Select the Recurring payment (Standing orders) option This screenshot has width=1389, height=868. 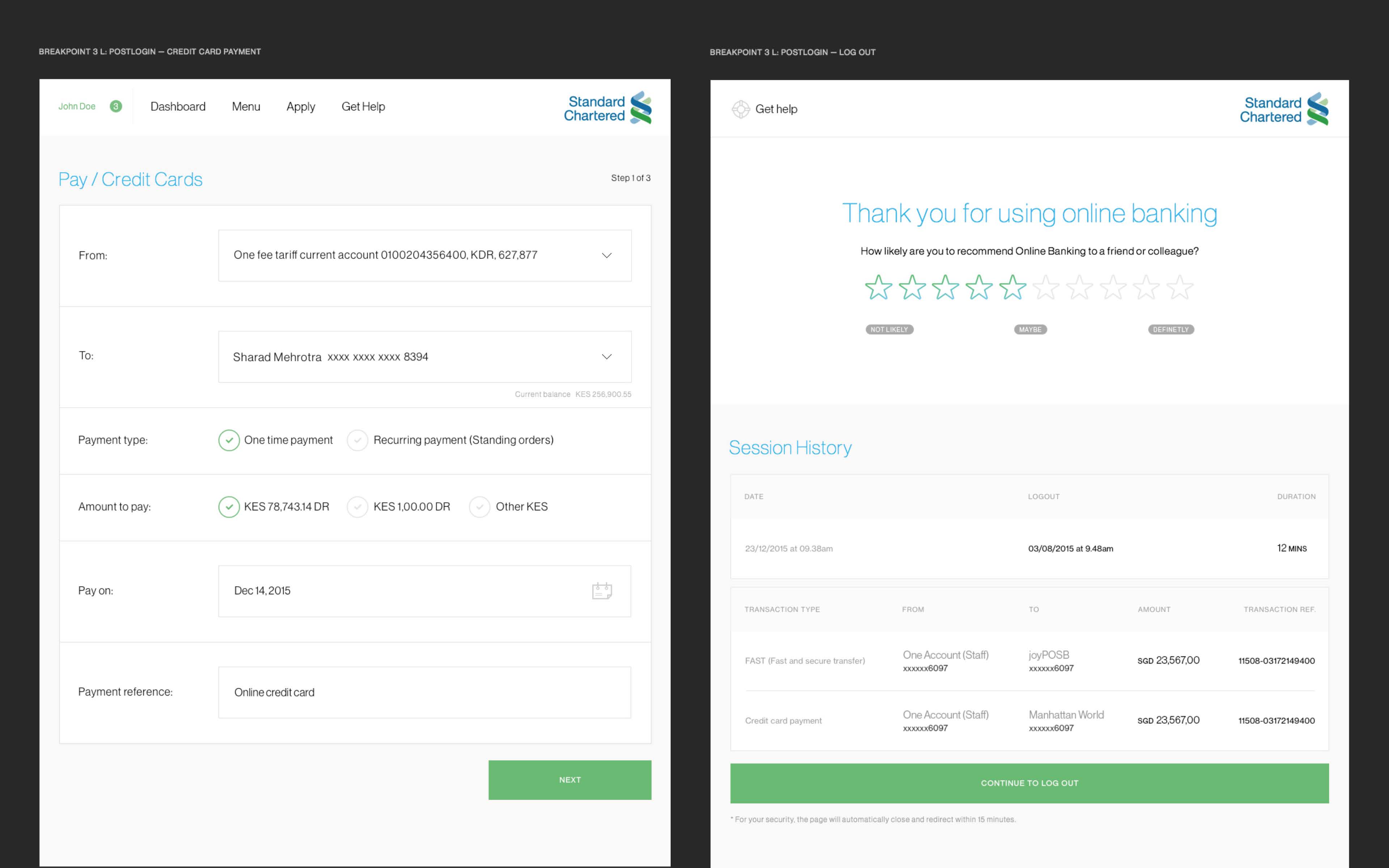coord(358,440)
